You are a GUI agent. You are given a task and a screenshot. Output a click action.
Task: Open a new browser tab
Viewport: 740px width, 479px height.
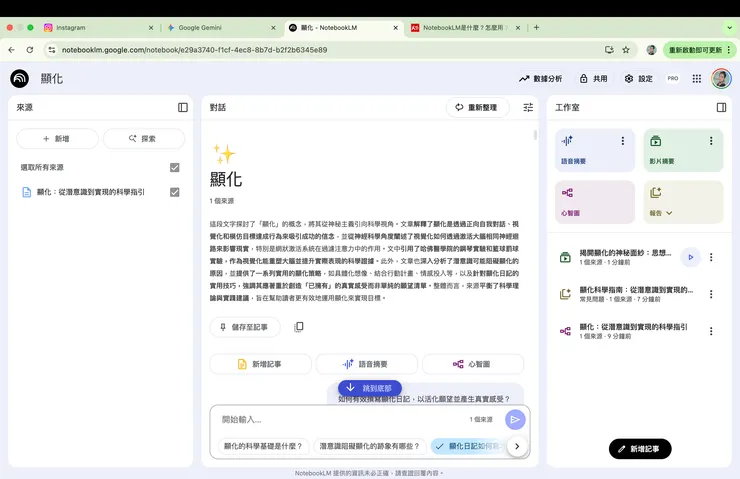point(536,27)
